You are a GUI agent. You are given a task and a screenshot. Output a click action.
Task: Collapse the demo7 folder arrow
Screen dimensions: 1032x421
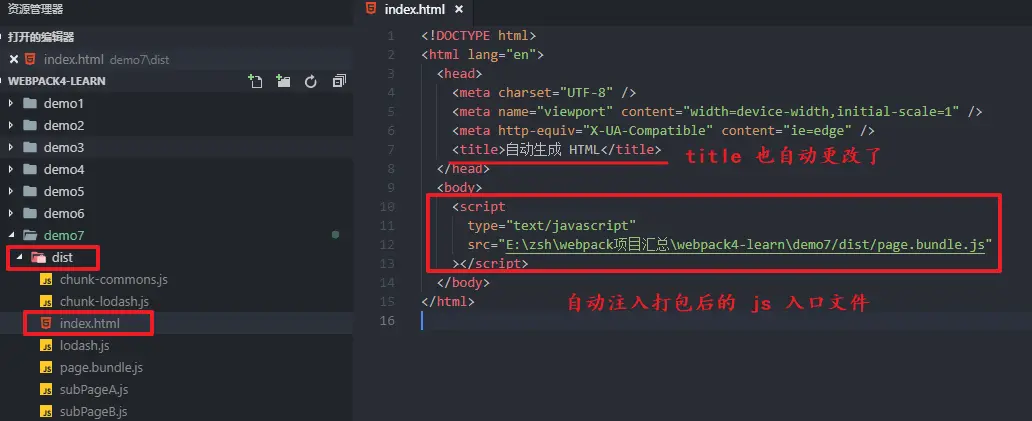coord(11,235)
